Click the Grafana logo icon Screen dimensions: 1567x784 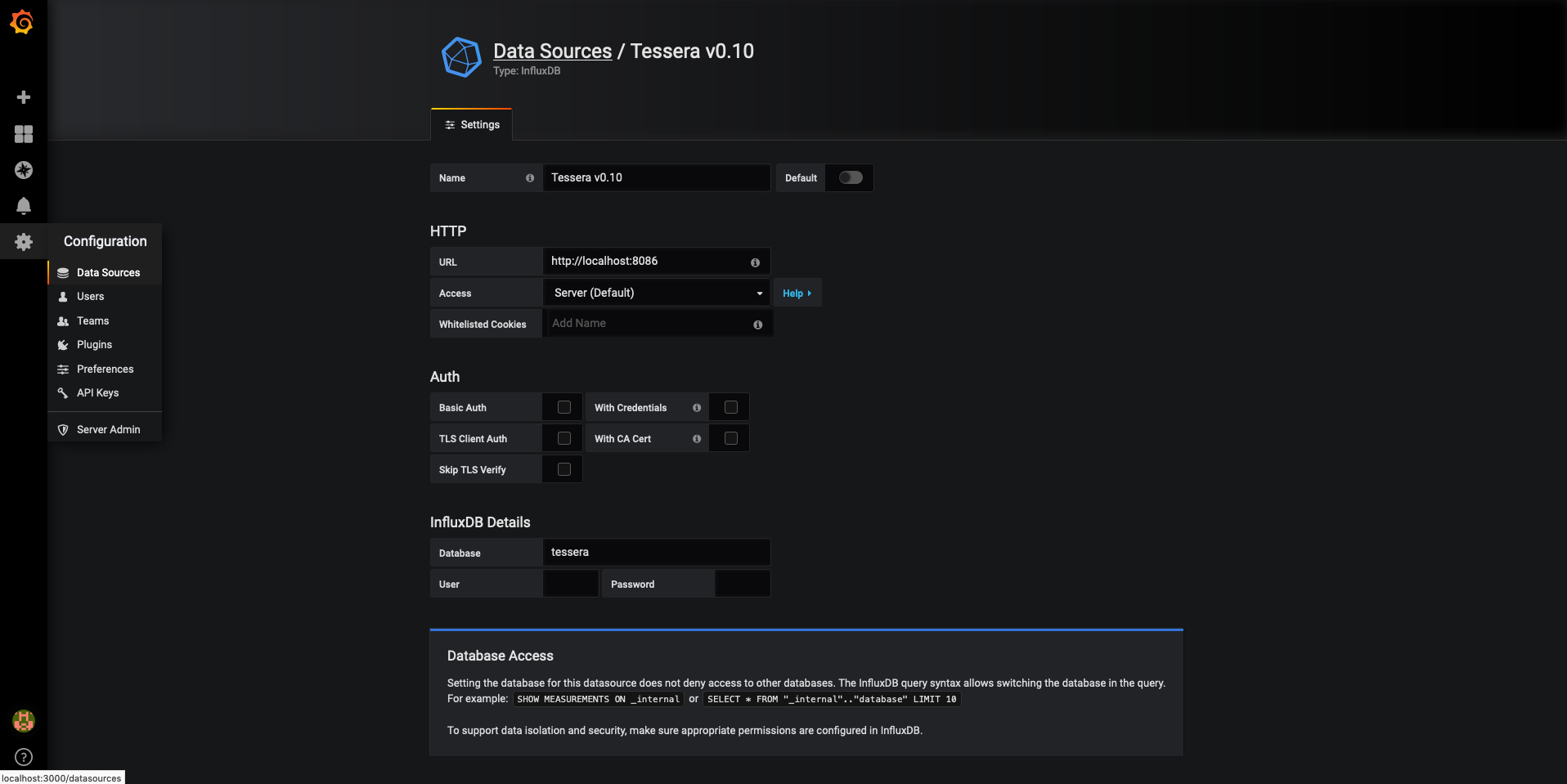[x=22, y=22]
